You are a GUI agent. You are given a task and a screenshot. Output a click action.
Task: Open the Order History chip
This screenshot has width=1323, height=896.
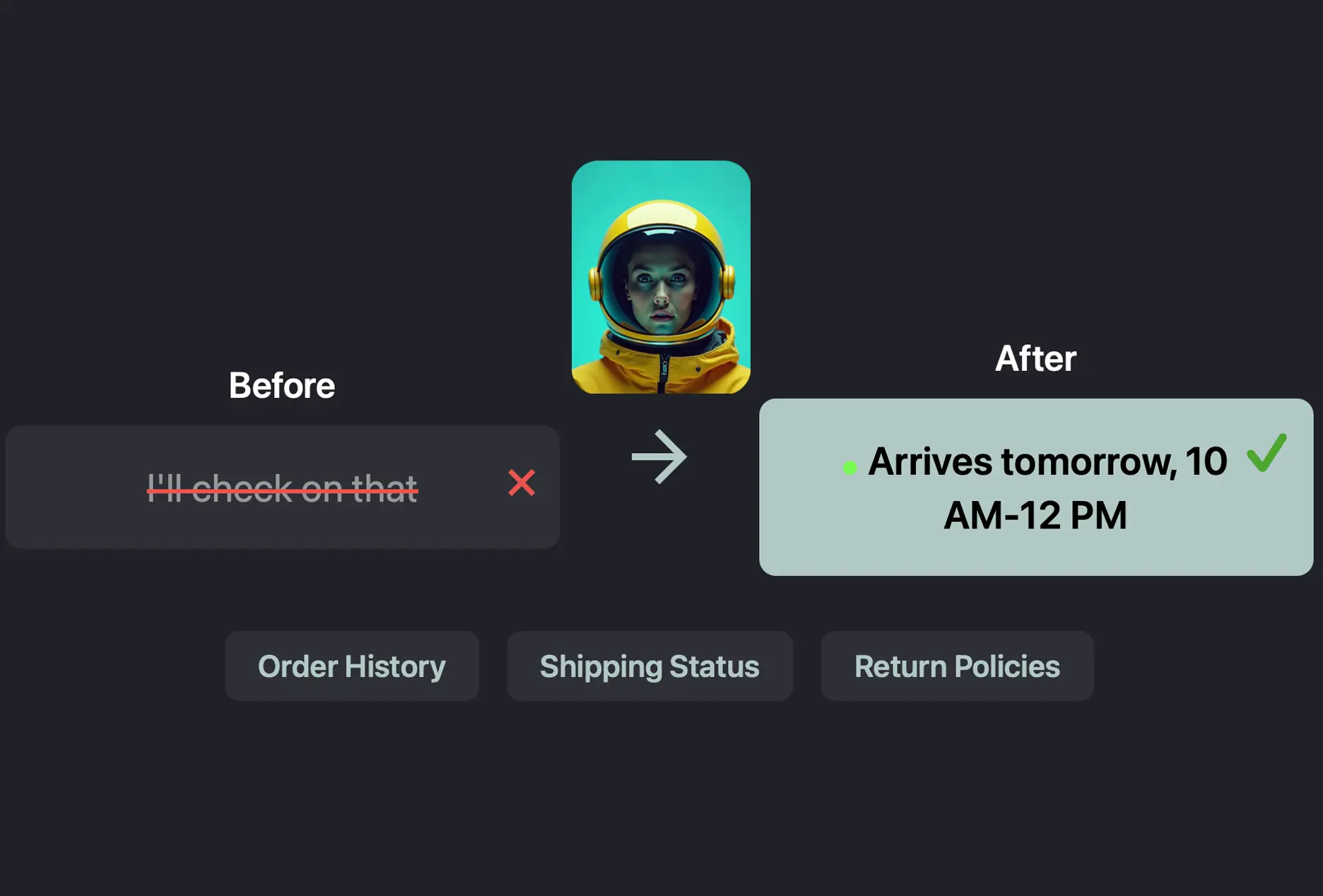(352, 666)
